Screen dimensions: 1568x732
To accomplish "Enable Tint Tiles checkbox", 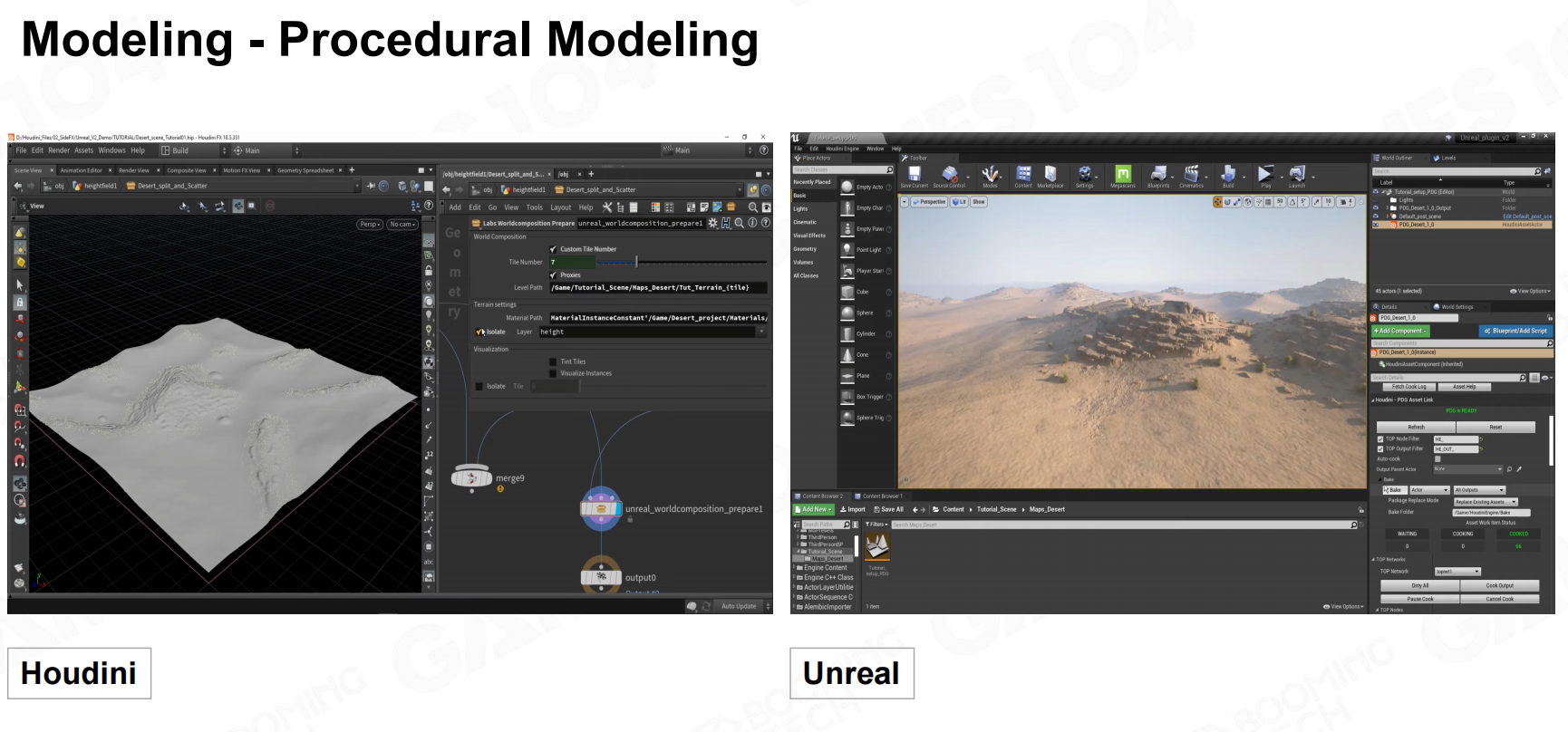I will pyautogui.click(x=553, y=361).
